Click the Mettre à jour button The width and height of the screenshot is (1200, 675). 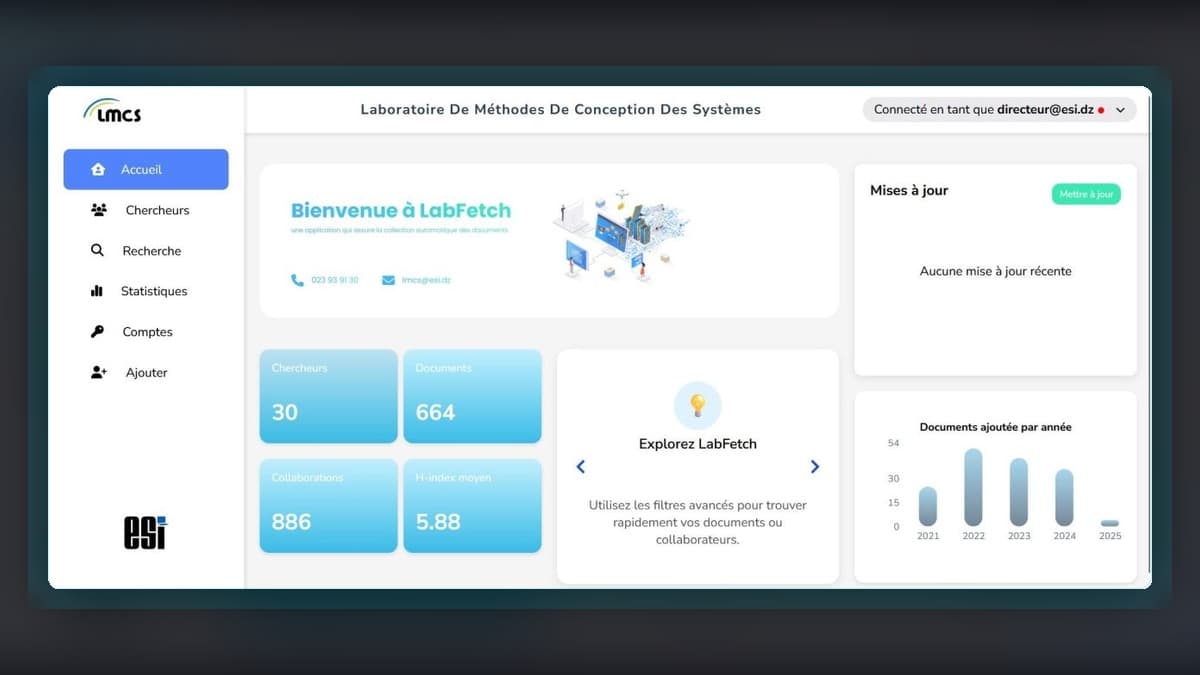[x=1086, y=194]
